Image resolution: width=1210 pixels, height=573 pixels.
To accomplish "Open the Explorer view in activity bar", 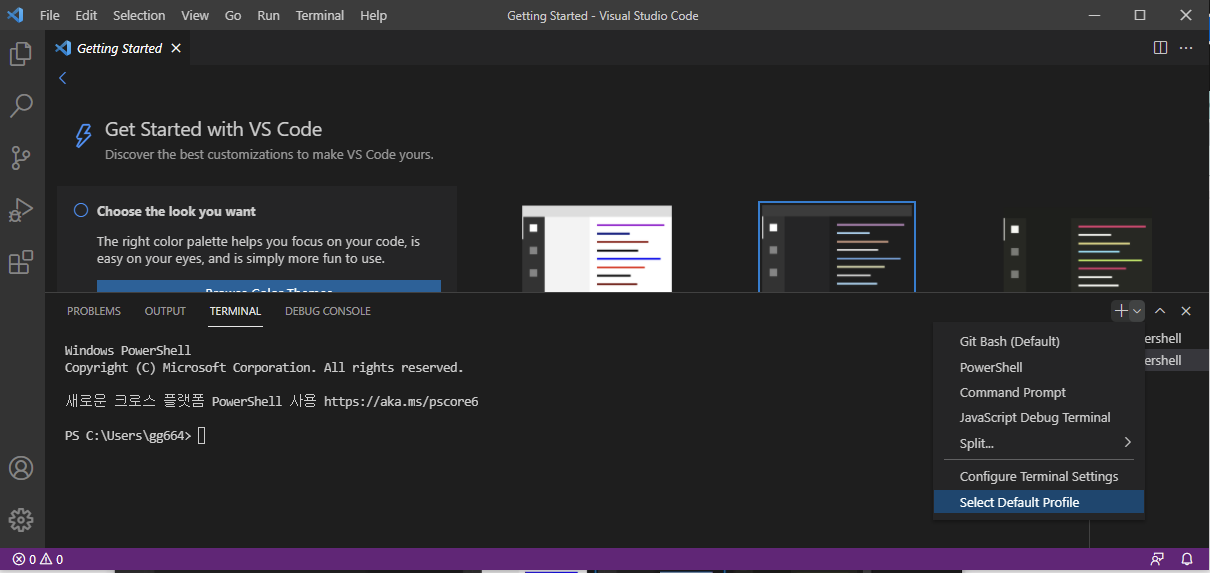I will (21, 54).
